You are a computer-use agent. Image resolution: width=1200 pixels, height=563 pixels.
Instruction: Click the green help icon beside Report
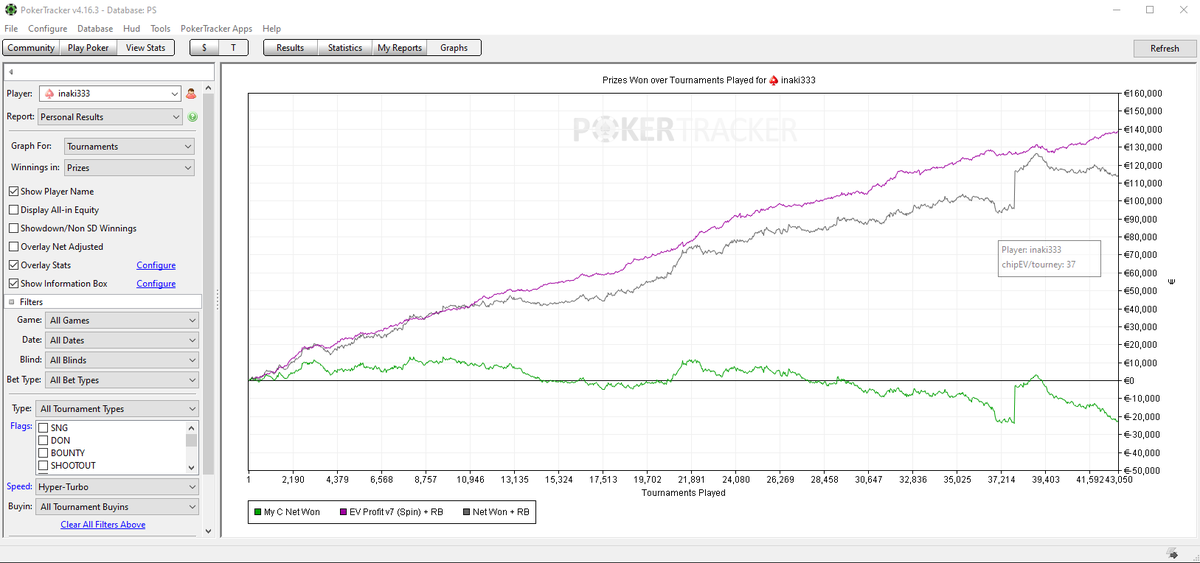192,117
